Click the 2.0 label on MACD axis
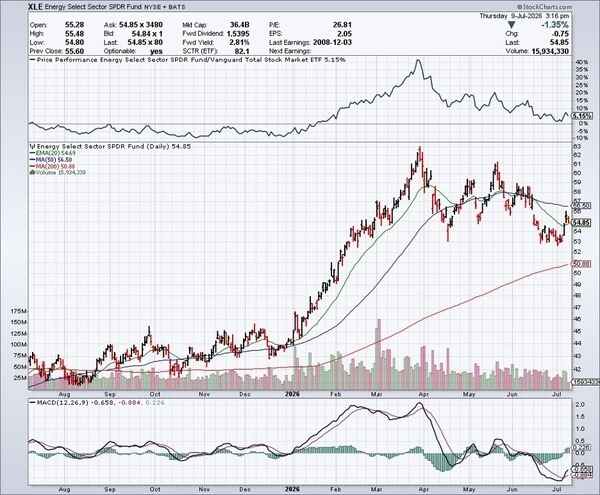This screenshot has width=600, height=495. [580, 404]
